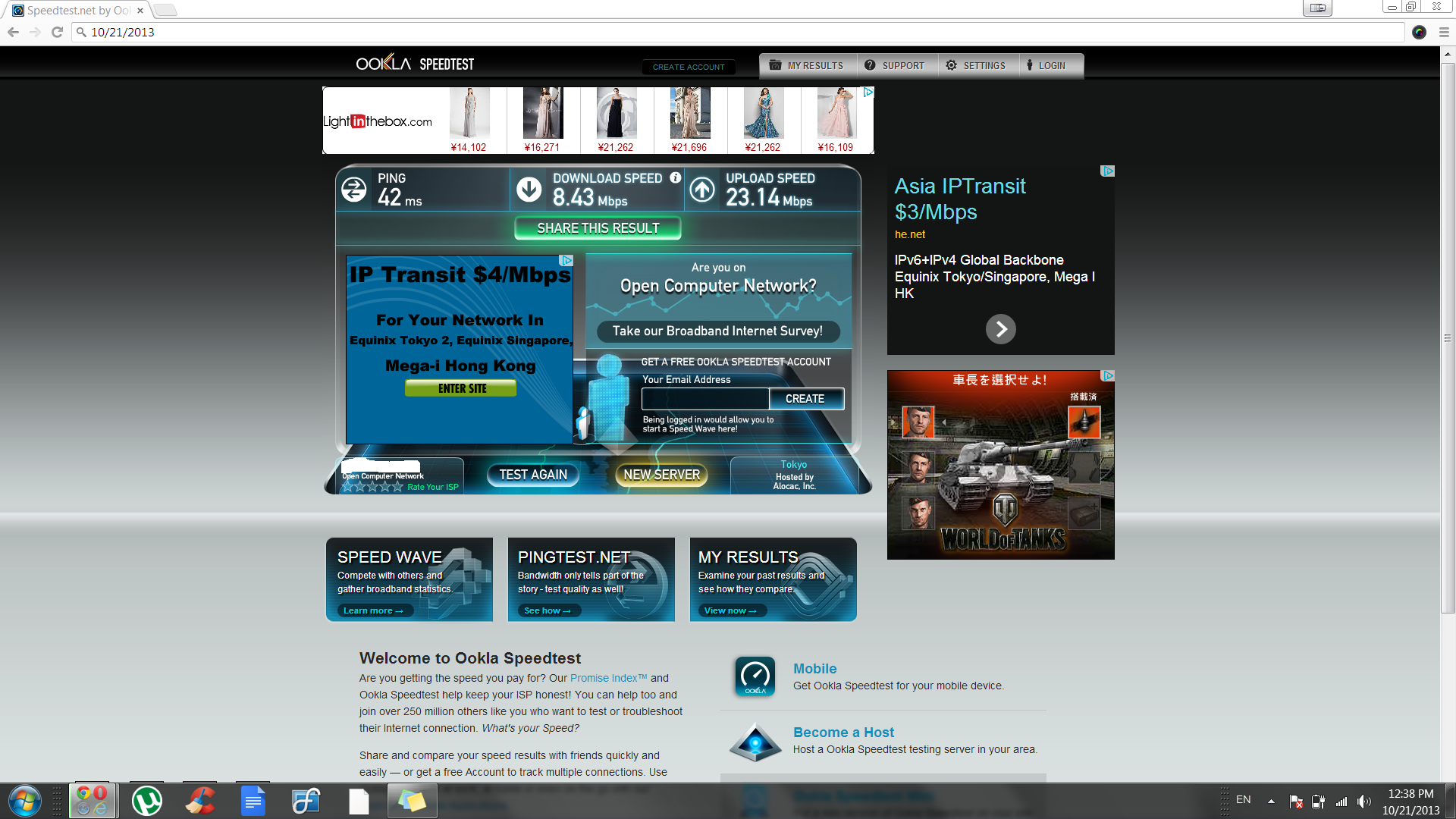This screenshot has height=819, width=1456.
Task: Click the Asia IPTransit ad headline
Action: pyautogui.click(x=959, y=199)
